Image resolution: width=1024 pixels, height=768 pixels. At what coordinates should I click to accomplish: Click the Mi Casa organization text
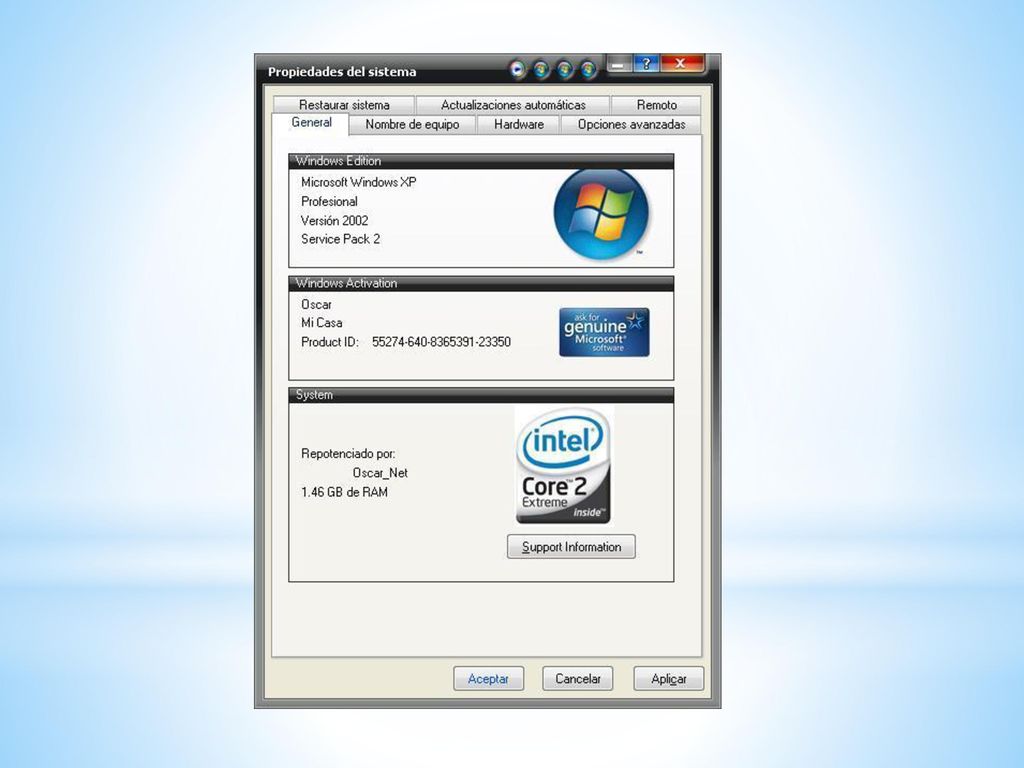click(x=321, y=323)
